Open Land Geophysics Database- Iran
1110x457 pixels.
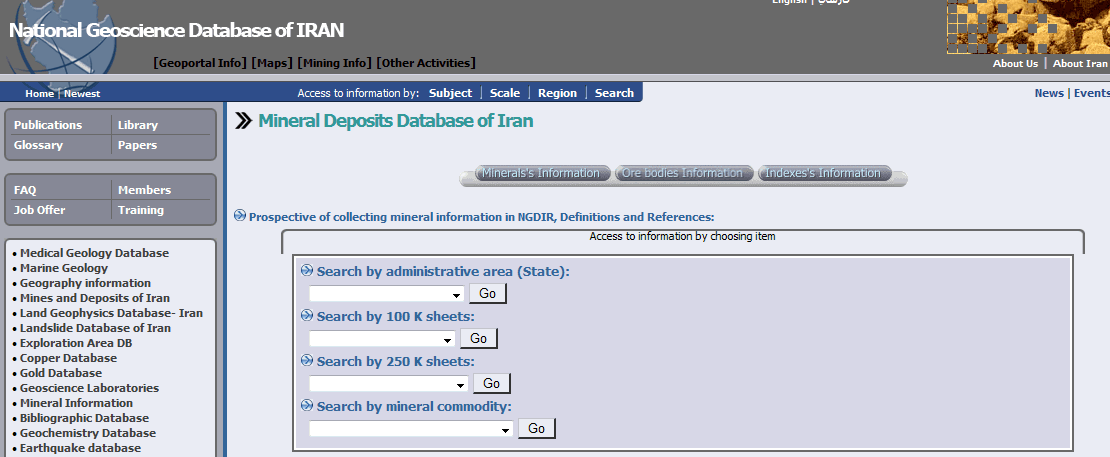tap(111, 313)
